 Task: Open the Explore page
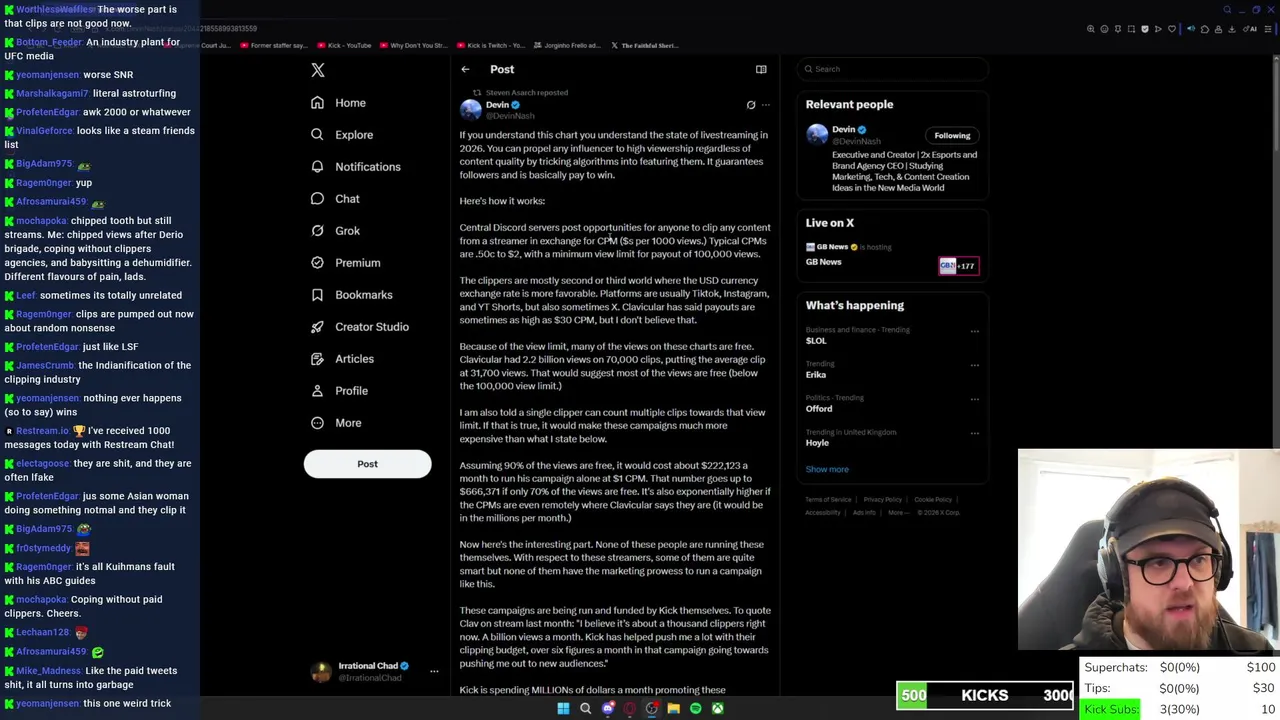[342, 135]
